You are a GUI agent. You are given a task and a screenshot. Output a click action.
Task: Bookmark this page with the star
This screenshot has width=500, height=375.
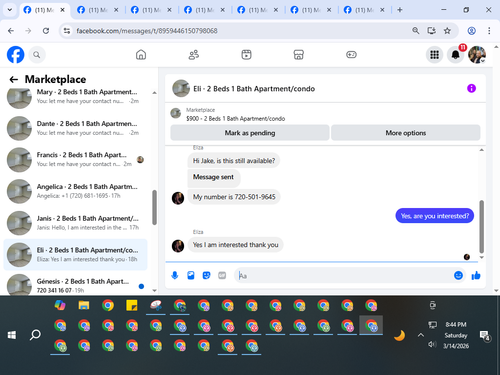tap(447, 31)
